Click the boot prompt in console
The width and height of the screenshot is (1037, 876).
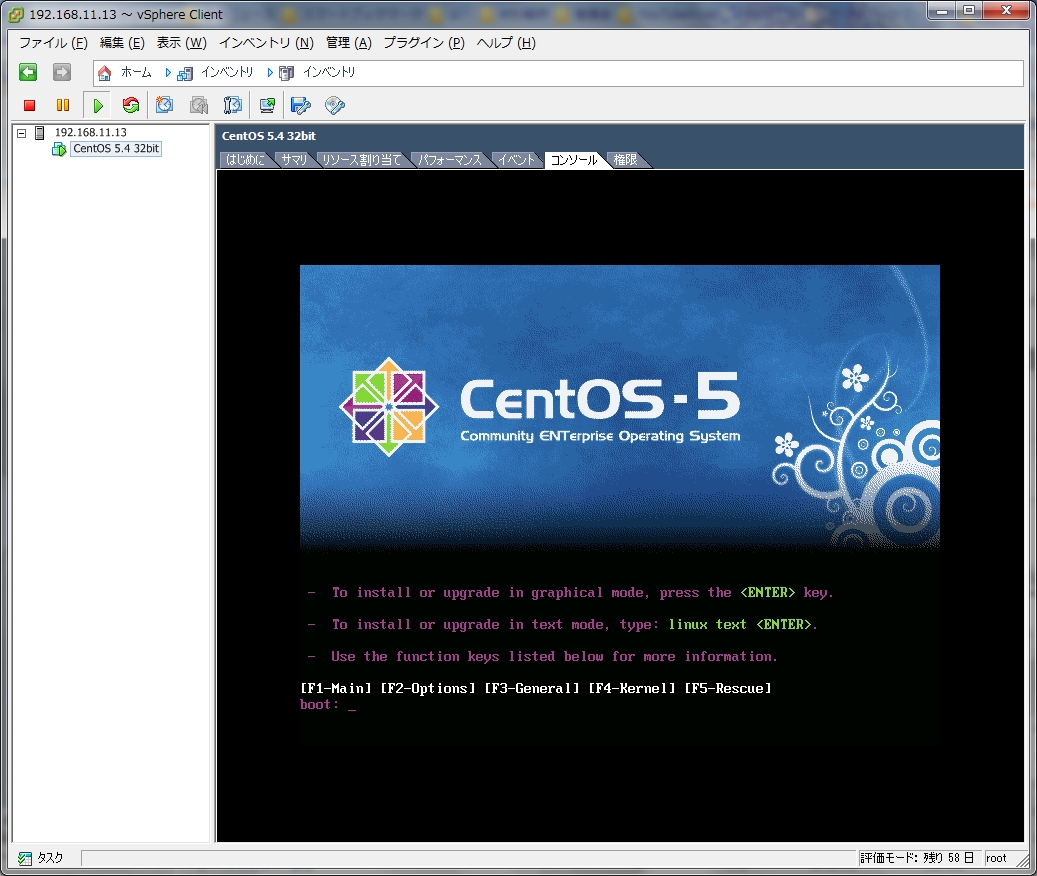click(x=328, y=705)
